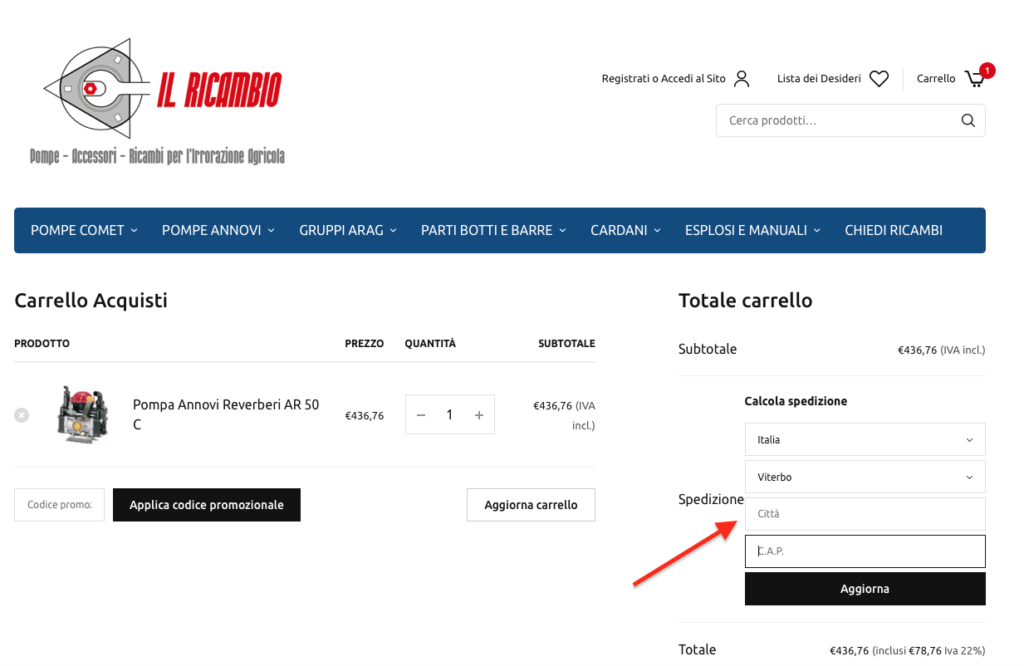This screenshot has width=1024, height=666.
Task: Click Applica codice promozionale button
Action: [x=206, y=505]
